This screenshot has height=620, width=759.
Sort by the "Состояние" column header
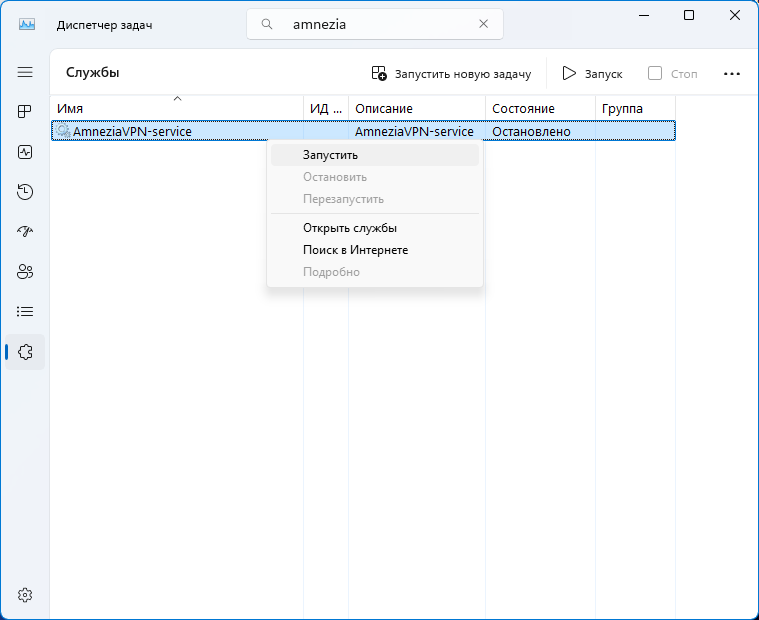point(523,108)
